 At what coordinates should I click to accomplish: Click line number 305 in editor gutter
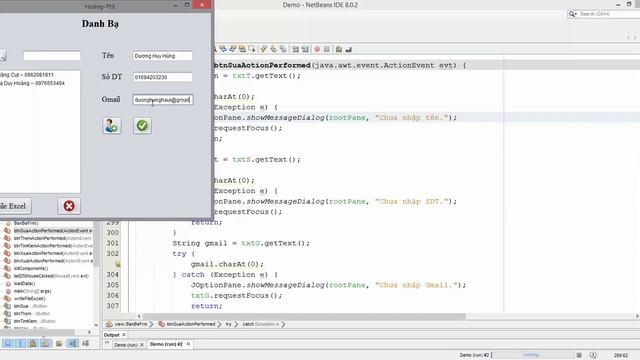tap(113, 285)
